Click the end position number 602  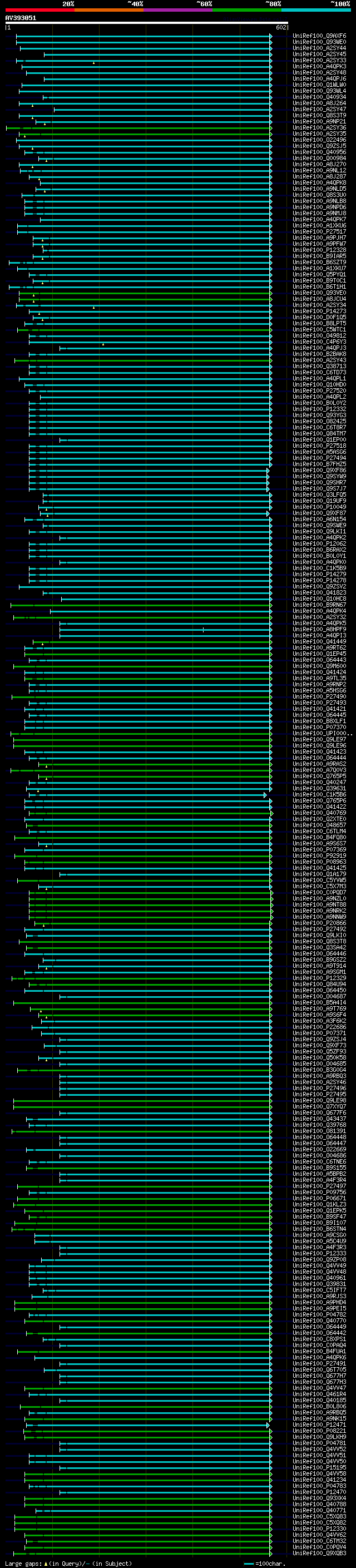pos(280,27)
